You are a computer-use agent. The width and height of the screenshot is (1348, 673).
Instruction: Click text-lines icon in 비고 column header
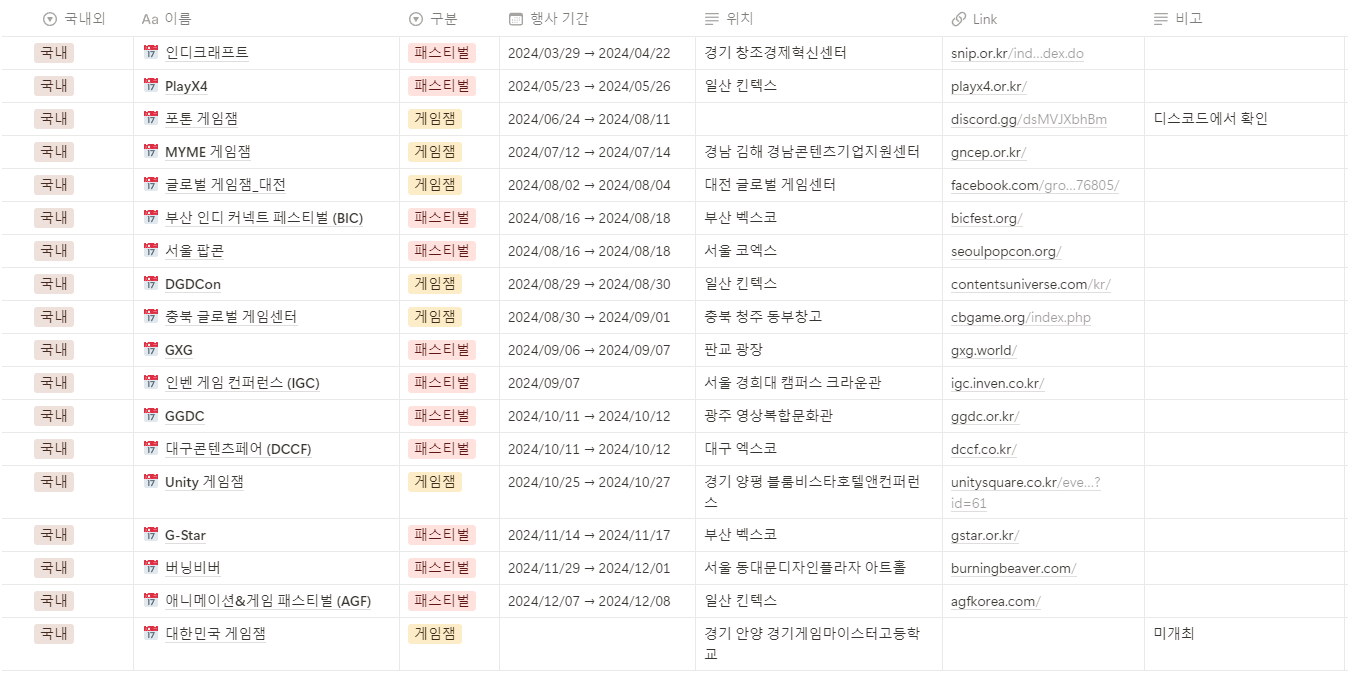point(1161,19)
